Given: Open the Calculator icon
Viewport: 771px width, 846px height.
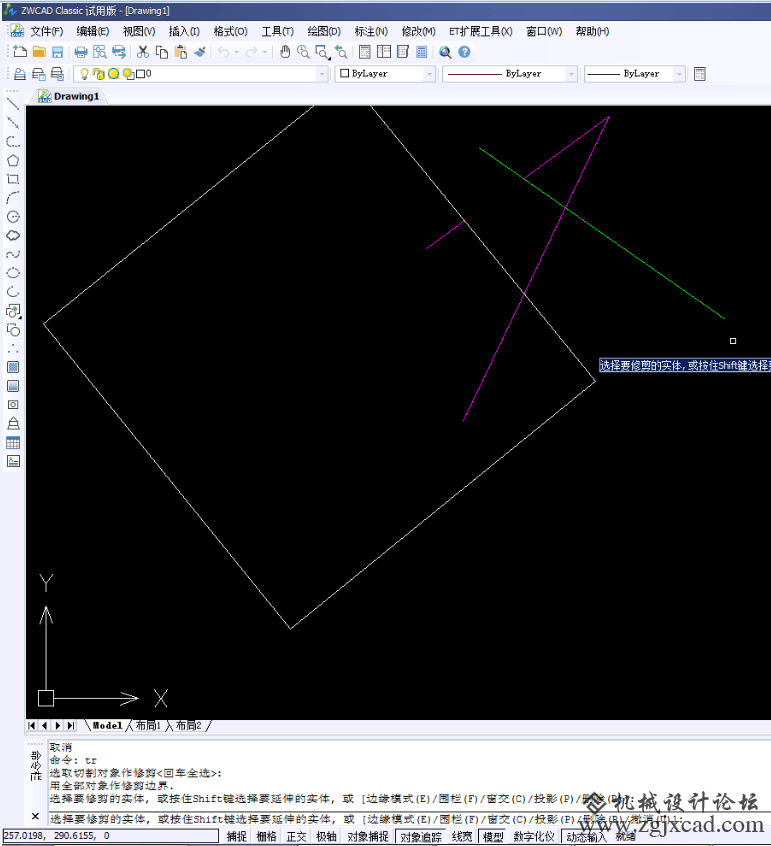Looking at the screenshot, I should pos(421,52).
